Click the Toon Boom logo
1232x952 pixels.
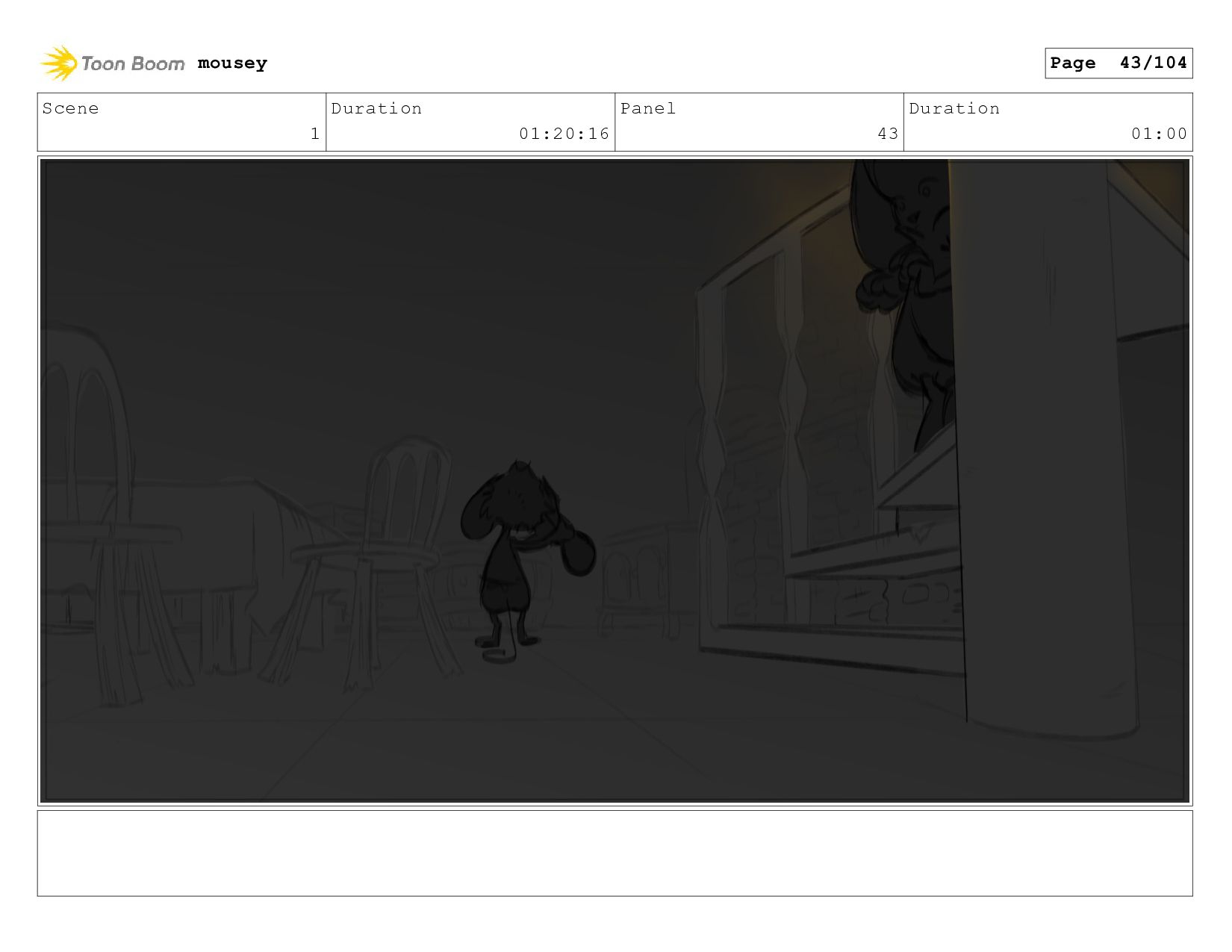click(x=112, y=63)
